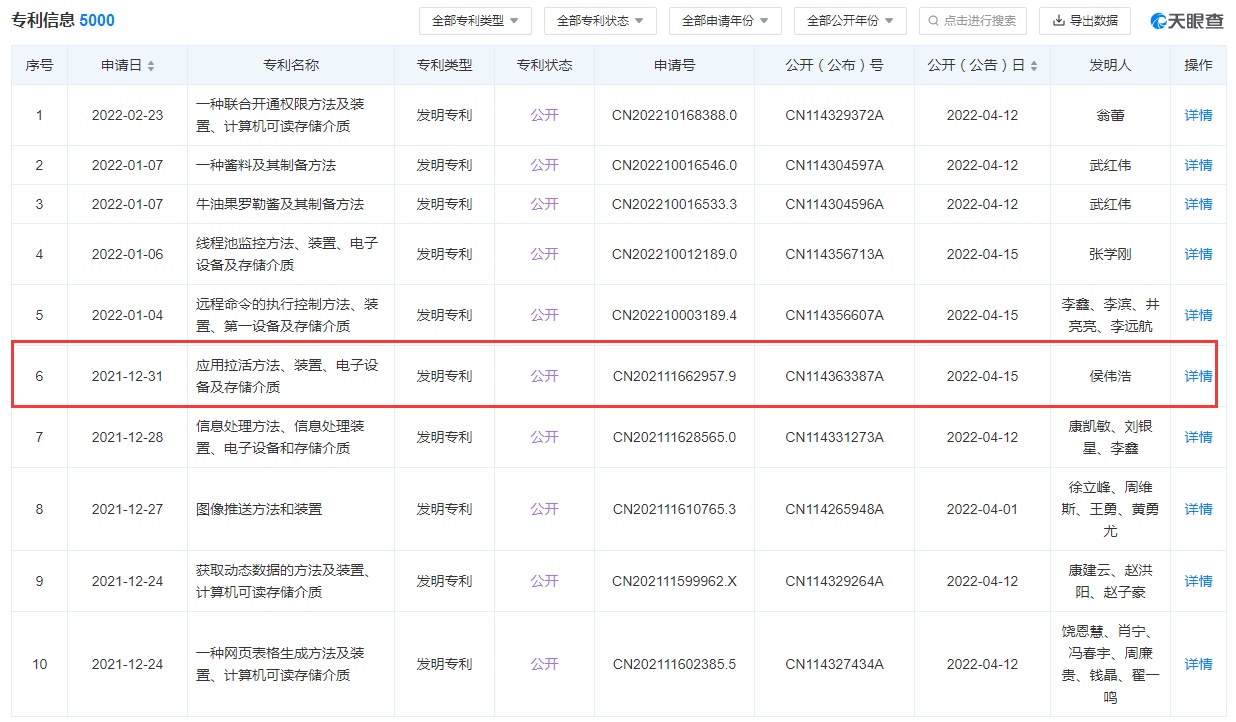Open the 全部专利类型 dropdown
1236x722 pixels.
475,21
